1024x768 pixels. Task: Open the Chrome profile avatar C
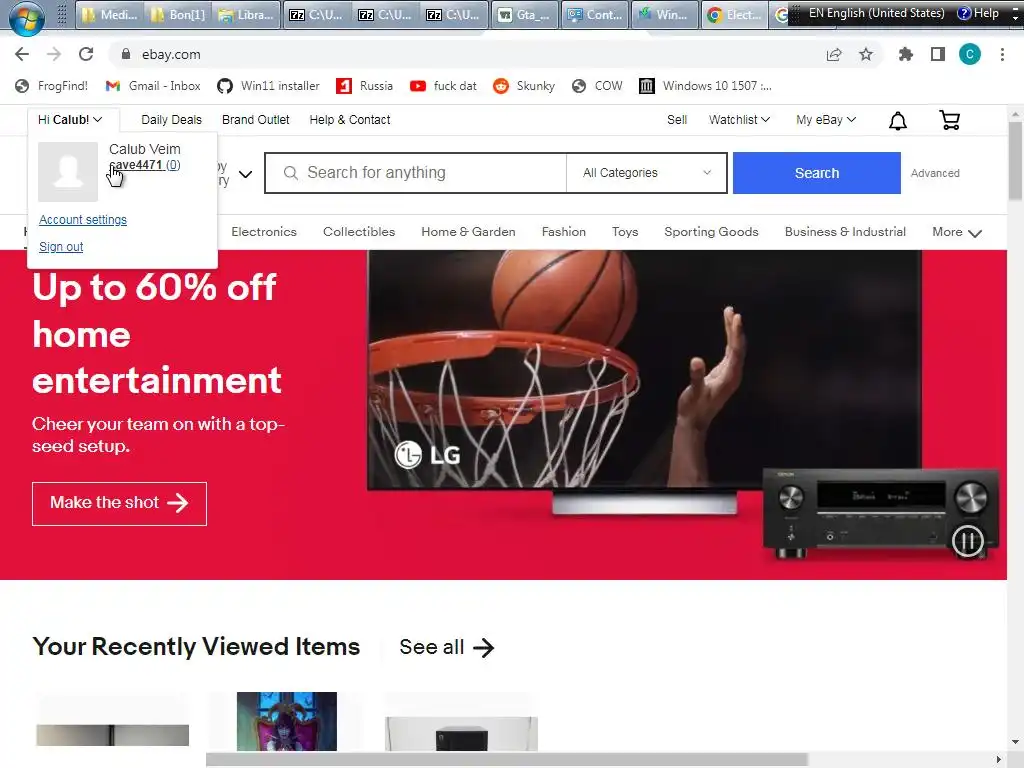click(x=970, y=54)
